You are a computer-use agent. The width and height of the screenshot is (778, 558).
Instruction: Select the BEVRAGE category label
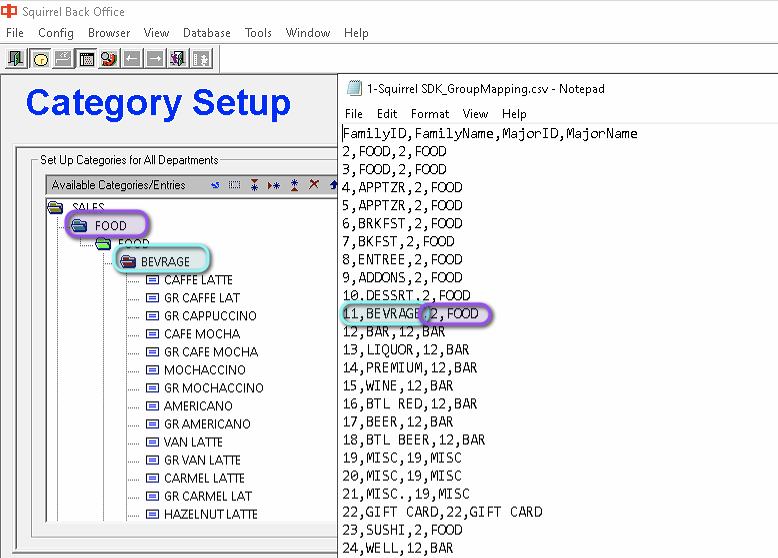coord(165,261)
